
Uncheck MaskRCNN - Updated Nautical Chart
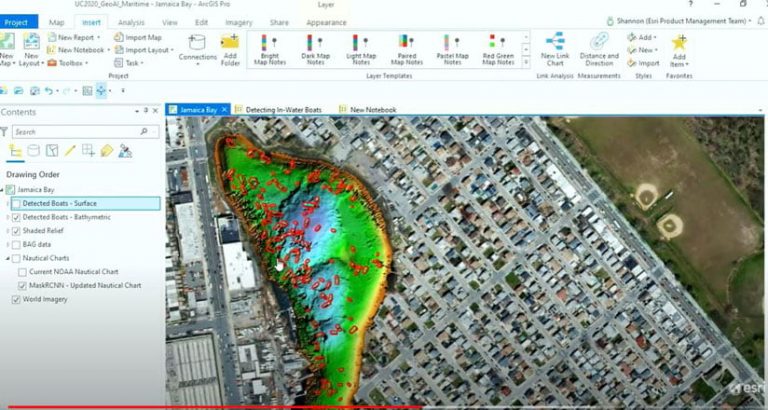pyautogui.click(x=23, y=286)
